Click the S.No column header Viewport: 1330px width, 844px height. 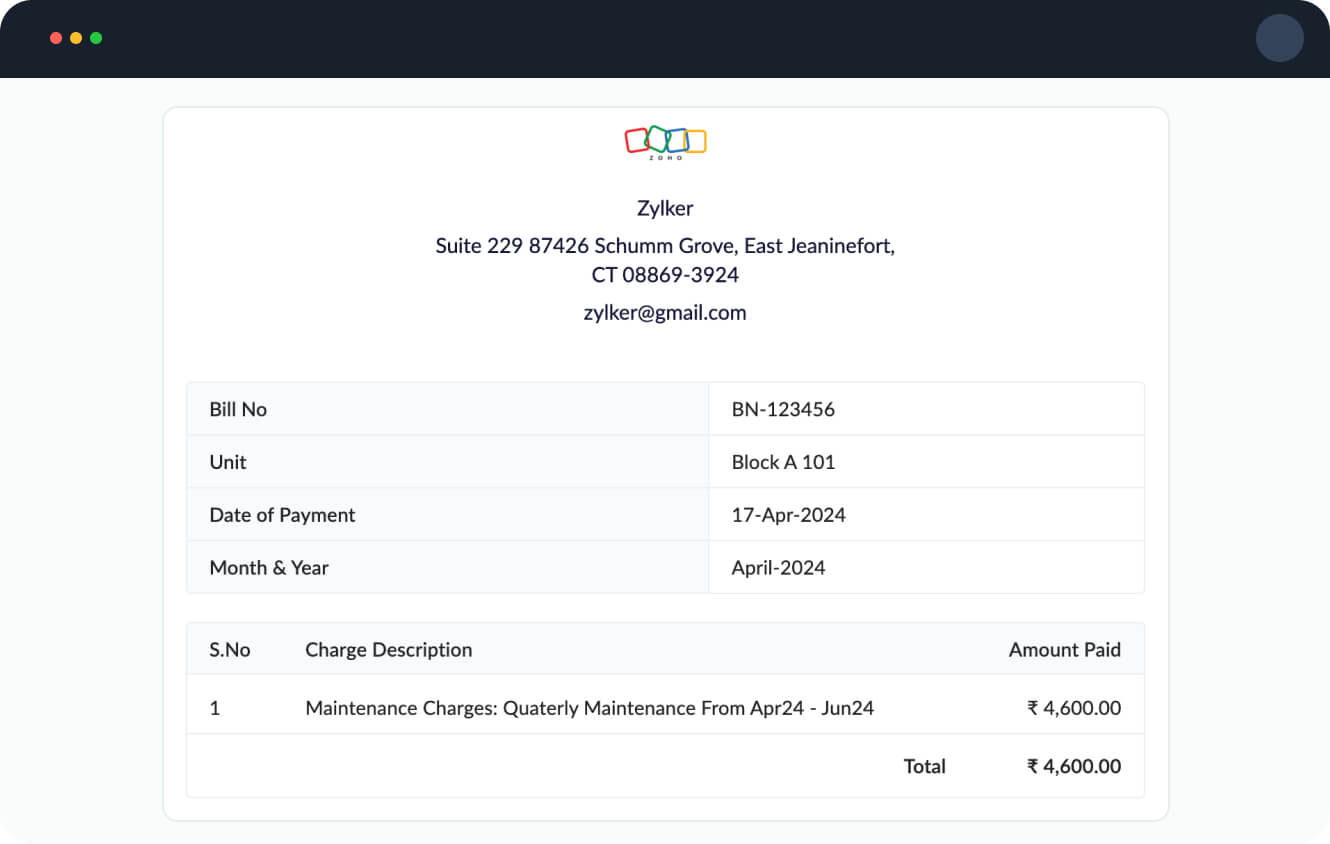tap(229, 649)
